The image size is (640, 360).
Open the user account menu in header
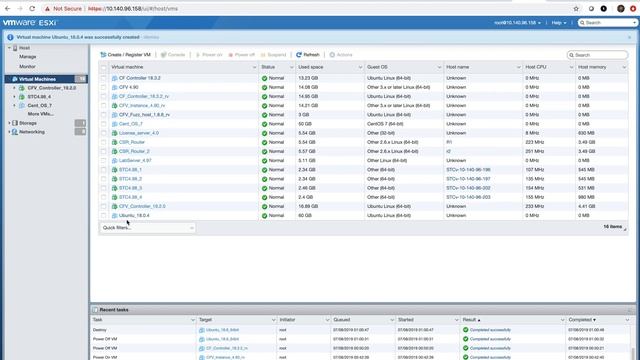coord(517,23)
